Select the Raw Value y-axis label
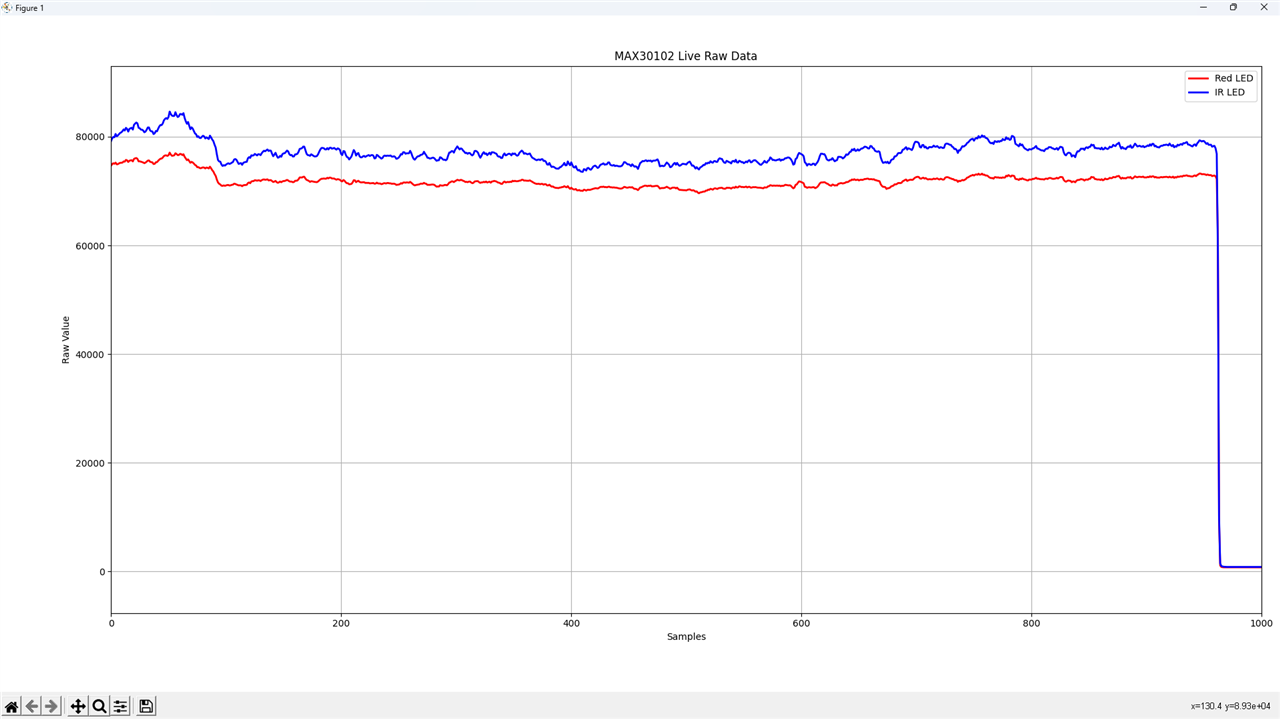 click(x=66, y=339)
